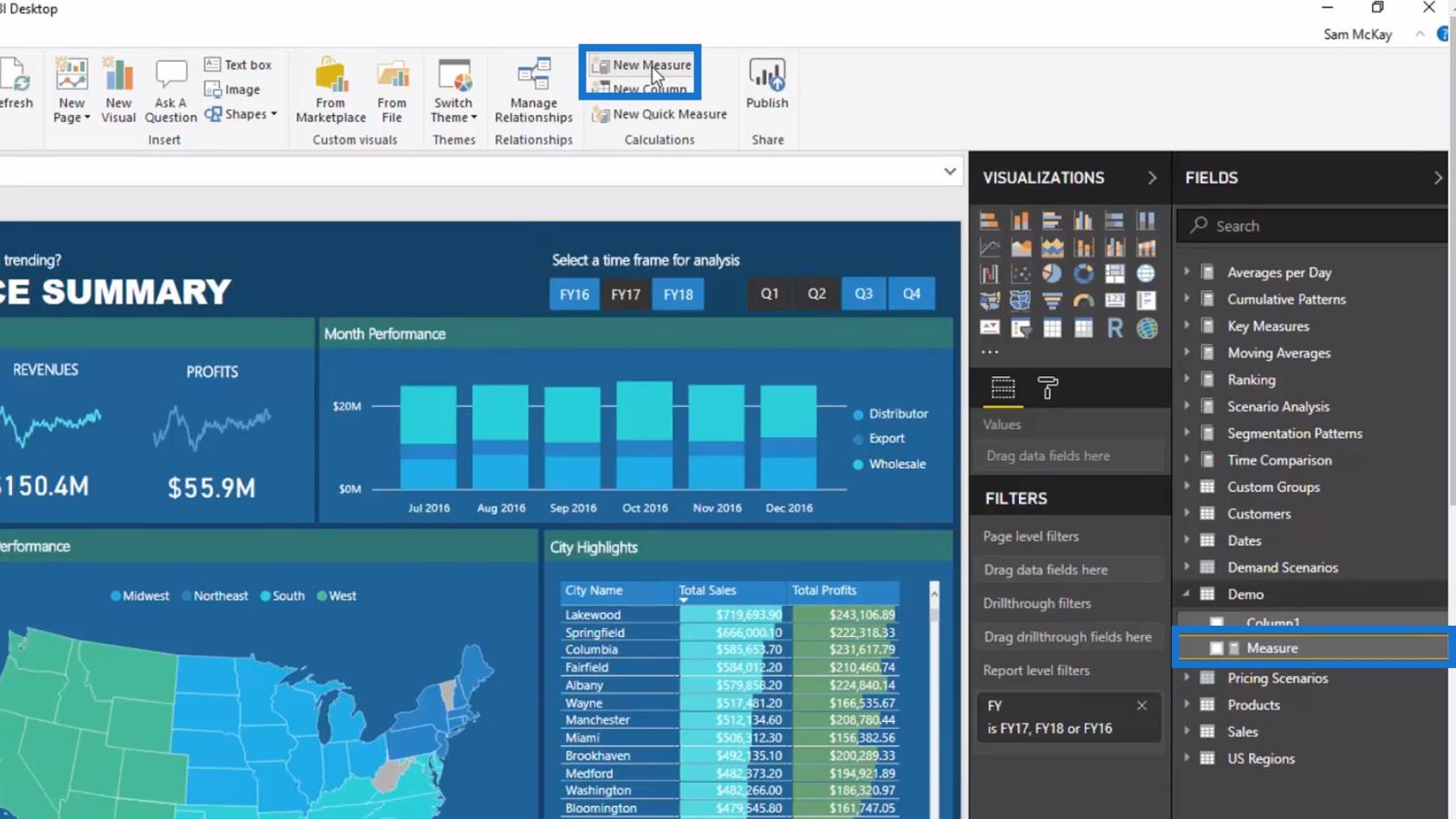Select the filled map visual

(x=989, y=302)
